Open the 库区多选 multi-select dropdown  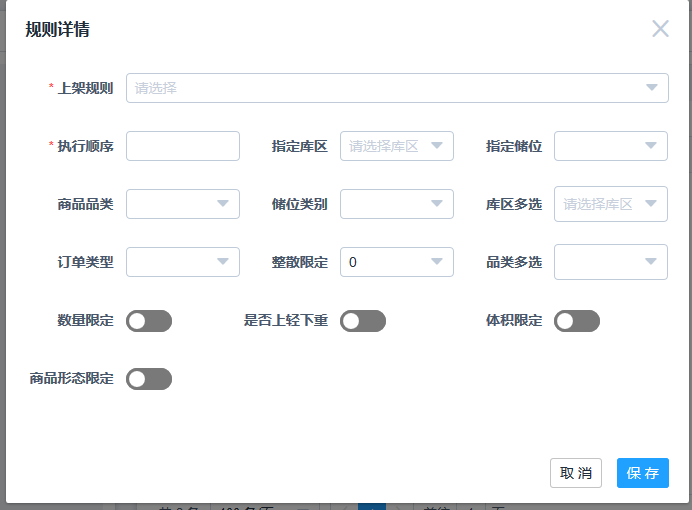611,204
